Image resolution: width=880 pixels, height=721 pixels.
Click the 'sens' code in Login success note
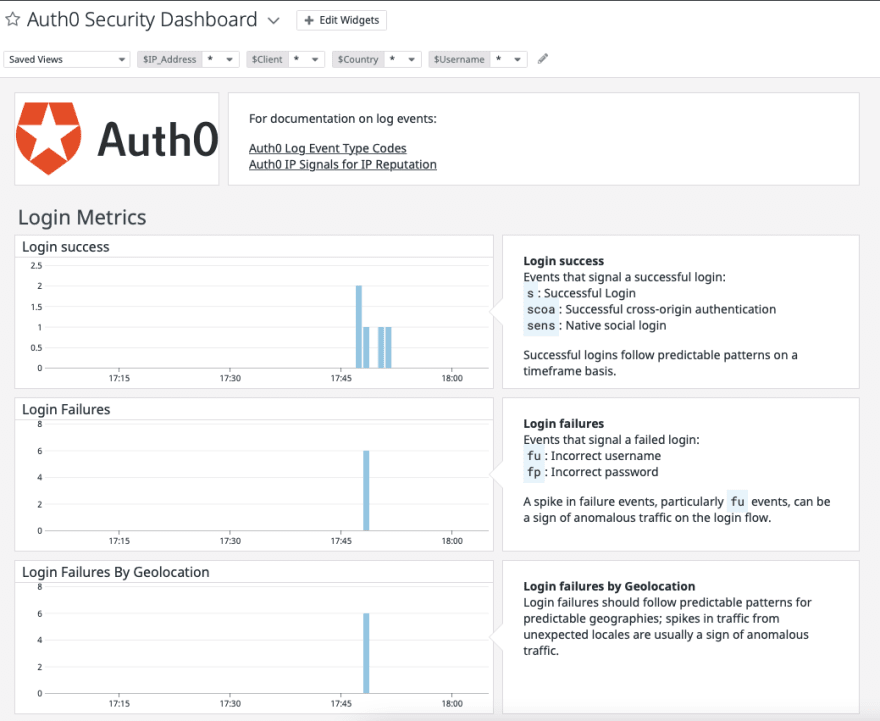tap(540, 325)
